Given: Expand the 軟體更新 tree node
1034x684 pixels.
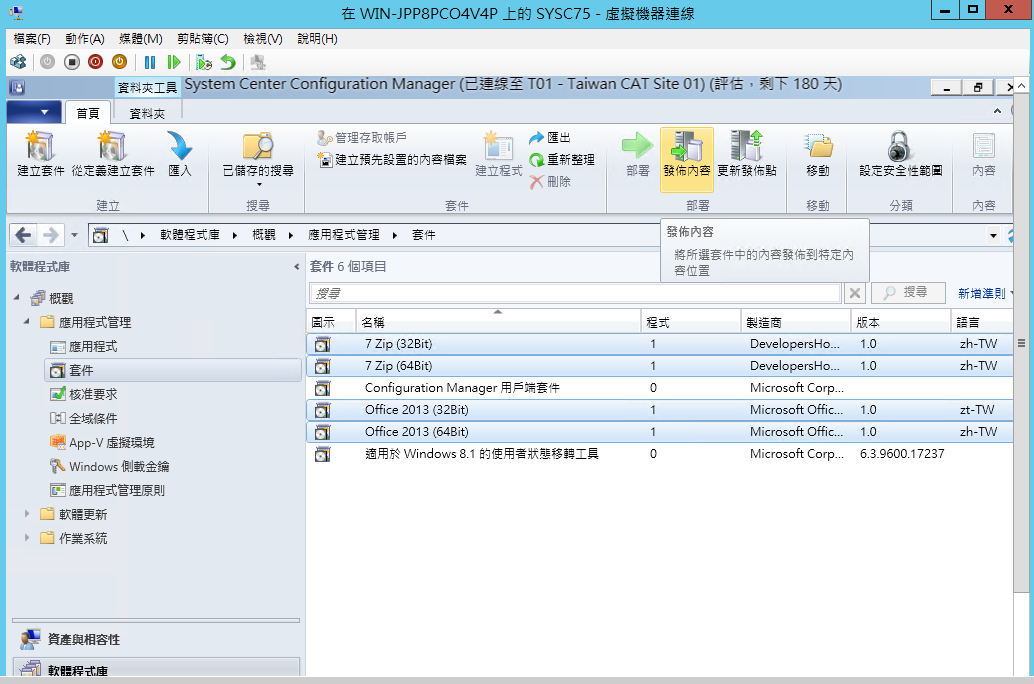Looking at the screenshot, I should tap(27, 513).
